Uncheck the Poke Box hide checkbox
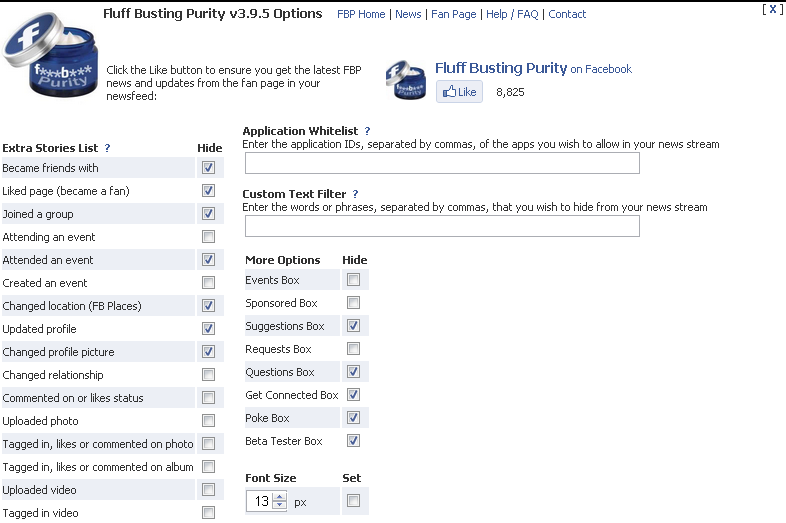Screen dimensions: 786x523 pyautogui.click(x=353, y=417)
